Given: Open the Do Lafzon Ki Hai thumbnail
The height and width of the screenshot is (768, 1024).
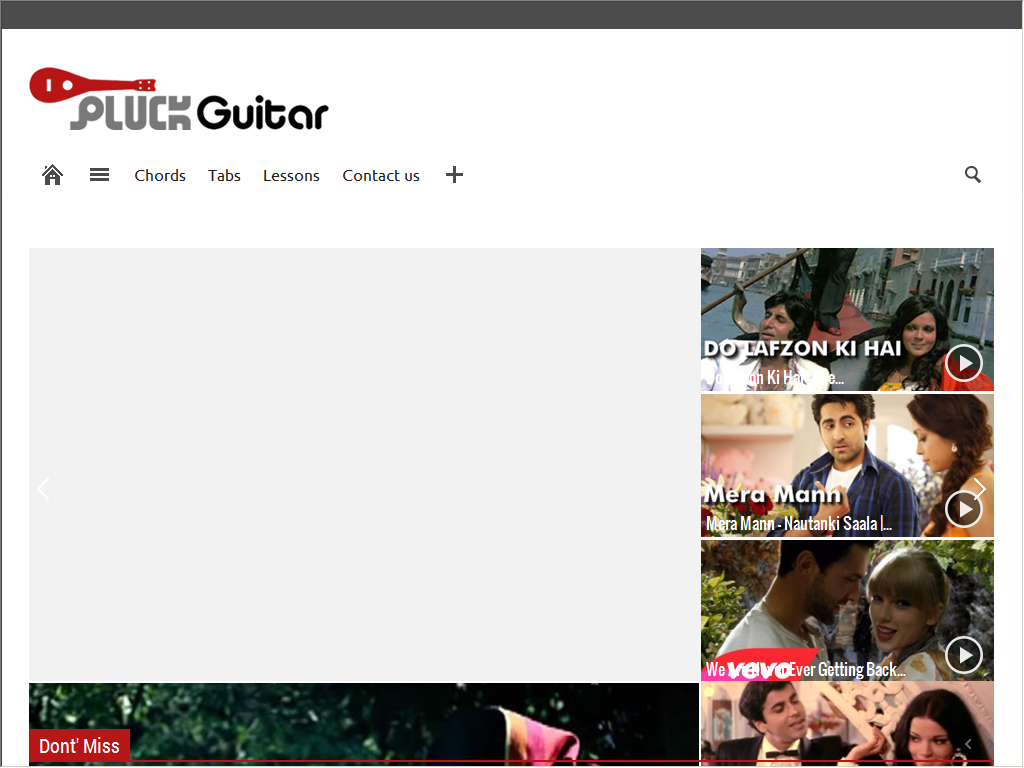Looking at the screenshot, I should (x=848, y=319).
